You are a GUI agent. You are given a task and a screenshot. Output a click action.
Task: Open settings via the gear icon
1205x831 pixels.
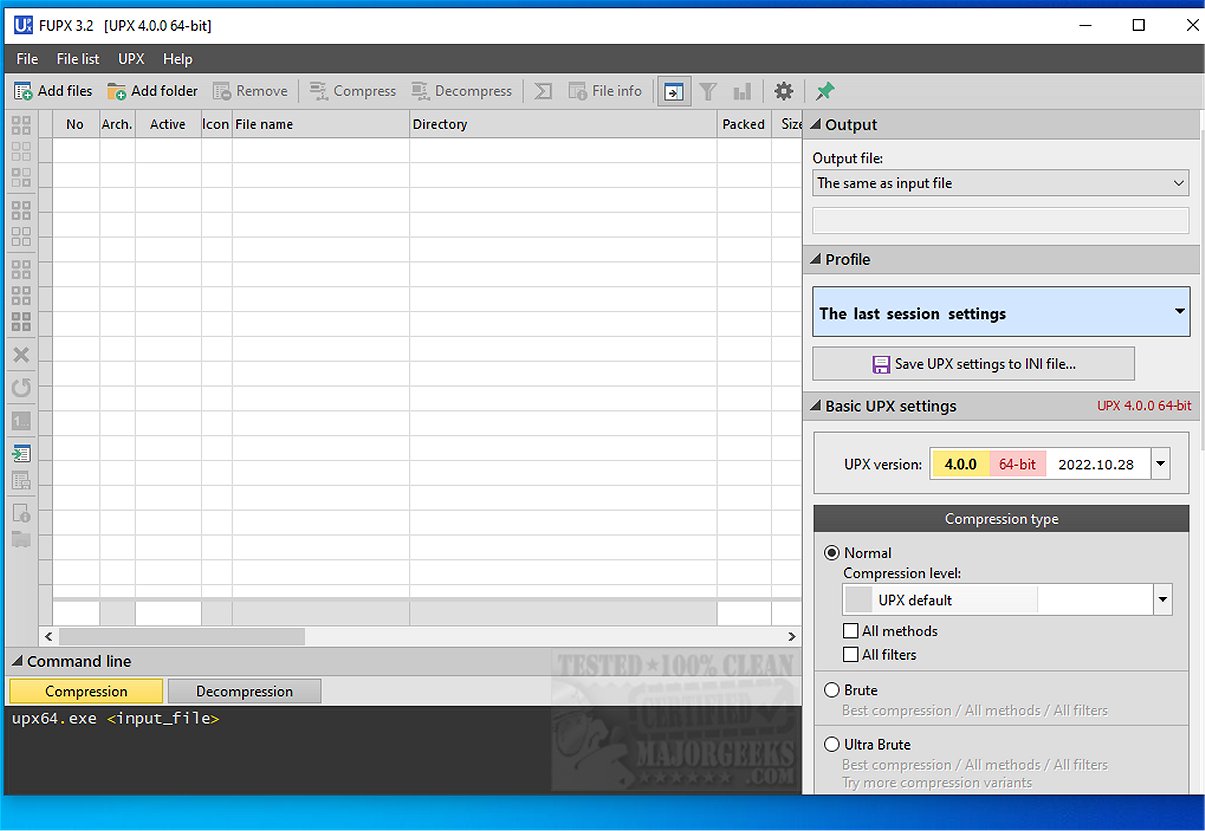[x=784, y=91]
